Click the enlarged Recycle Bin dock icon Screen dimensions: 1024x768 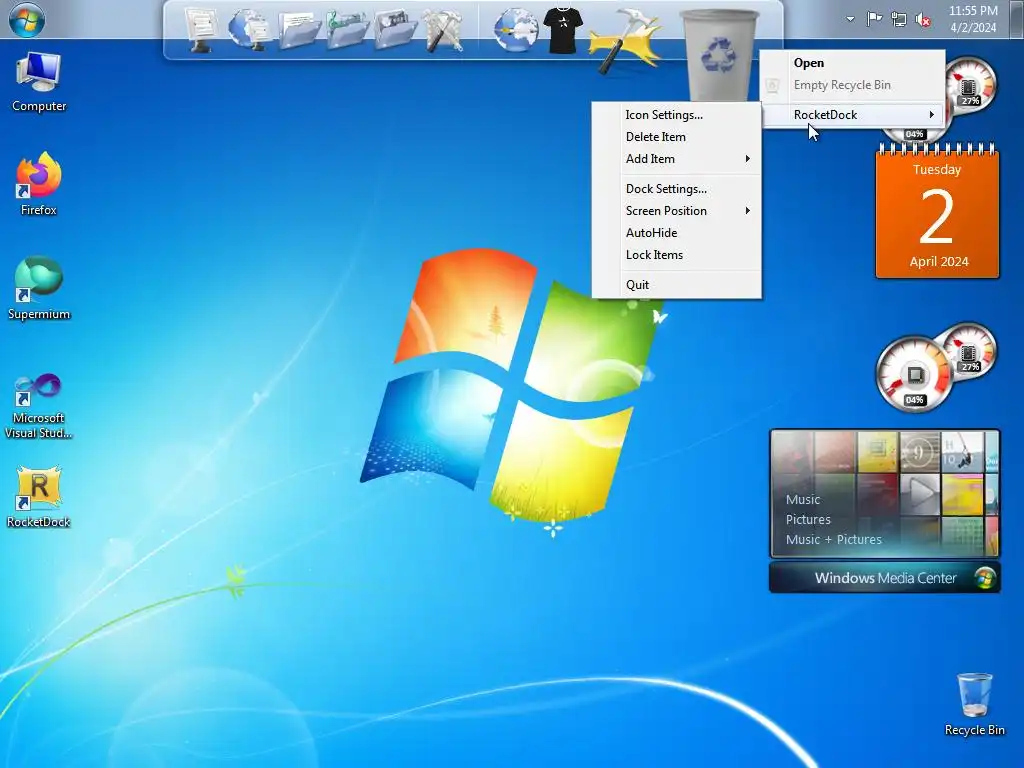[x=718, y=57]
